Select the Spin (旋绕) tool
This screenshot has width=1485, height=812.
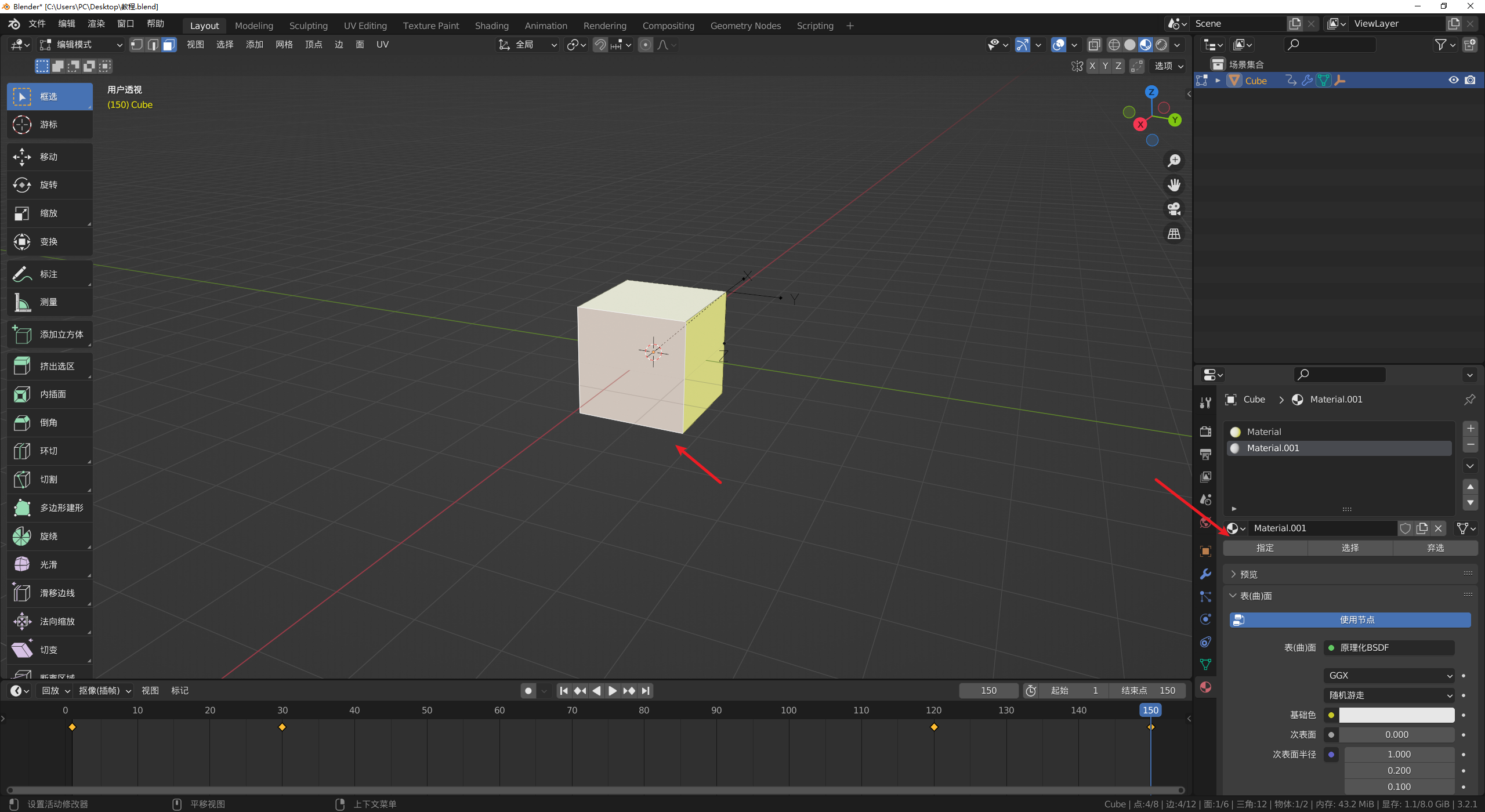coord(49,536)
